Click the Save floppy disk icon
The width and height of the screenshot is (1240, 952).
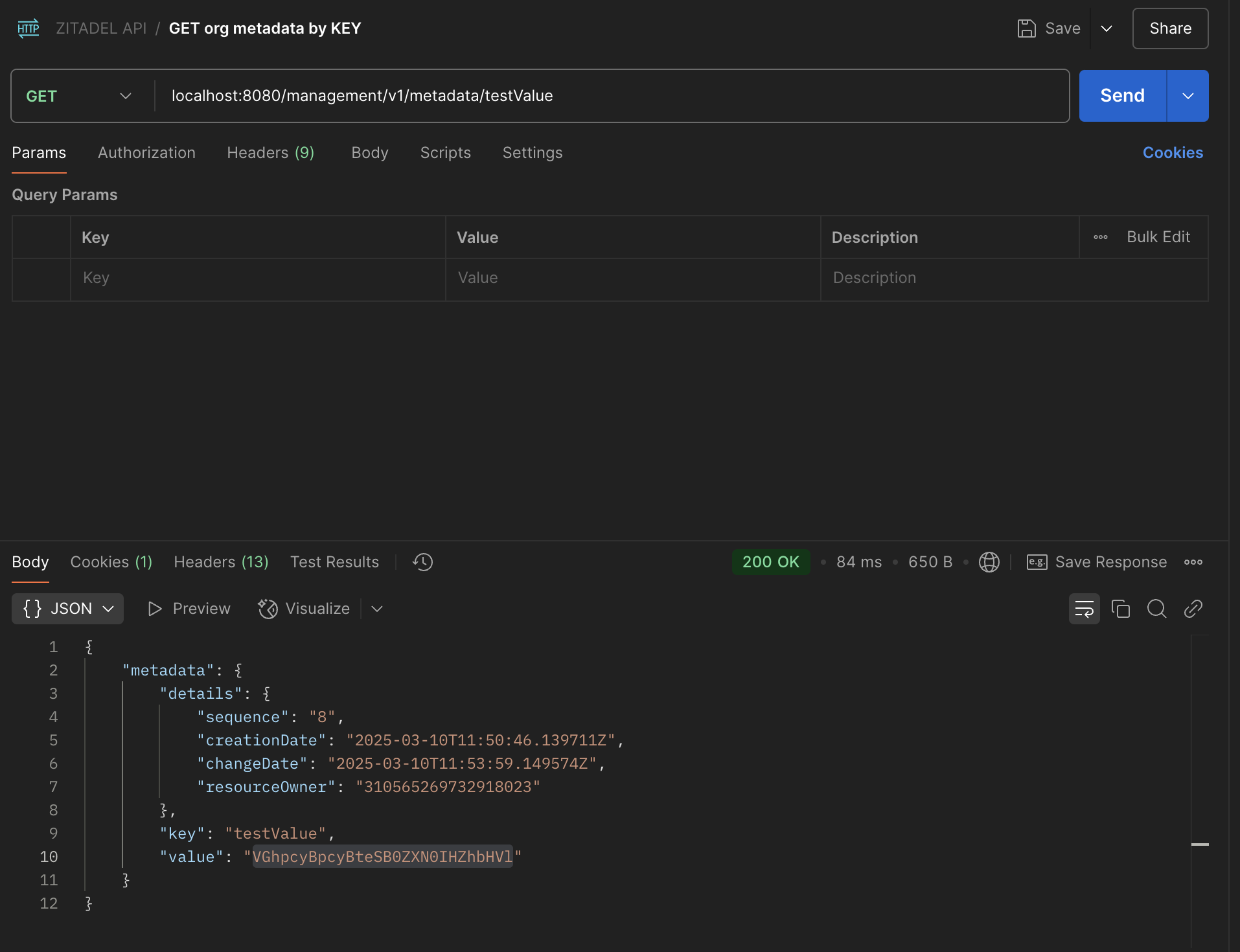[x=1026, y=28]
